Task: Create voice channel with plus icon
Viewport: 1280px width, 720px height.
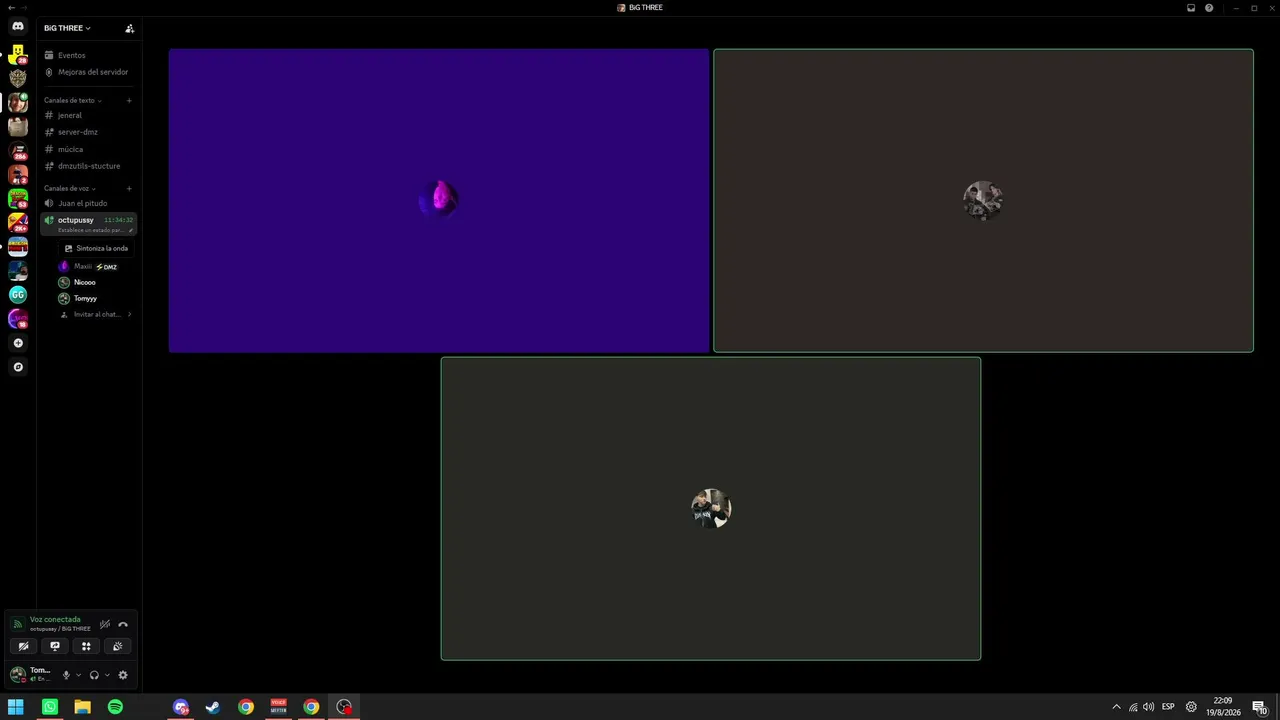Action: 129,189
